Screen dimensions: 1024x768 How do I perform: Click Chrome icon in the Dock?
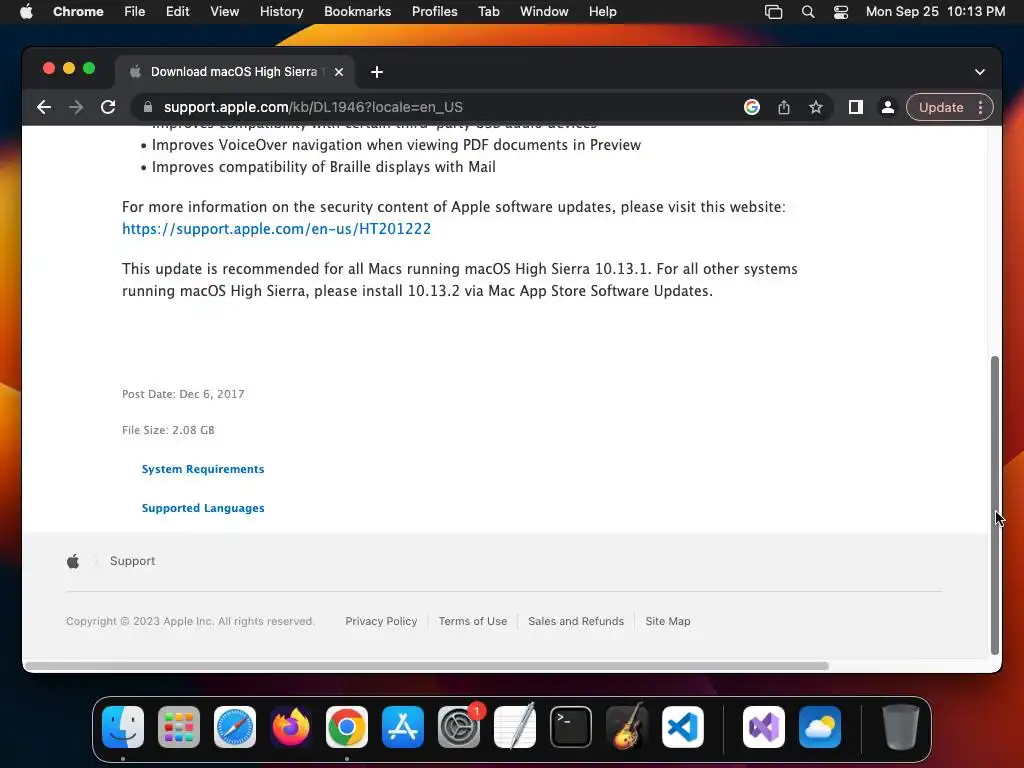click(x=347, y=727)
